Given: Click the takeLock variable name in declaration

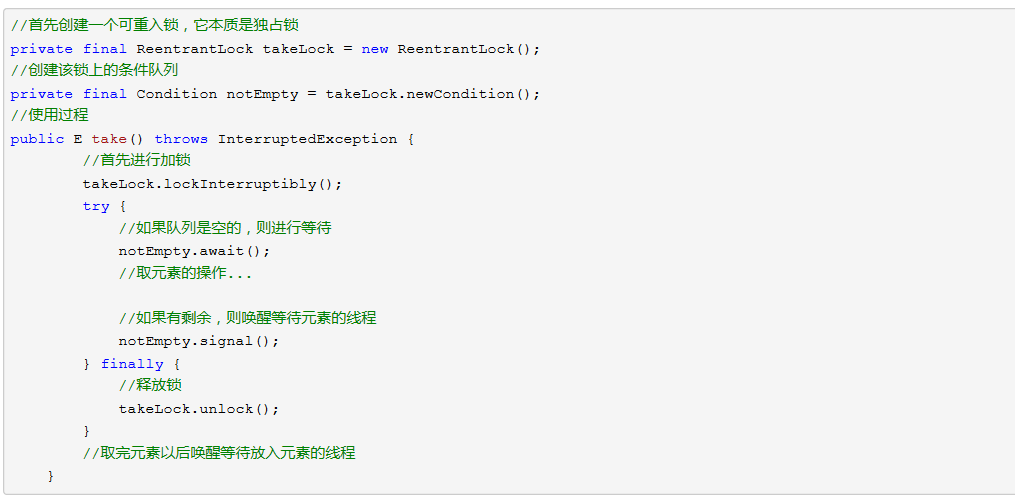Looking at the screenshot, I should point(298,49).
